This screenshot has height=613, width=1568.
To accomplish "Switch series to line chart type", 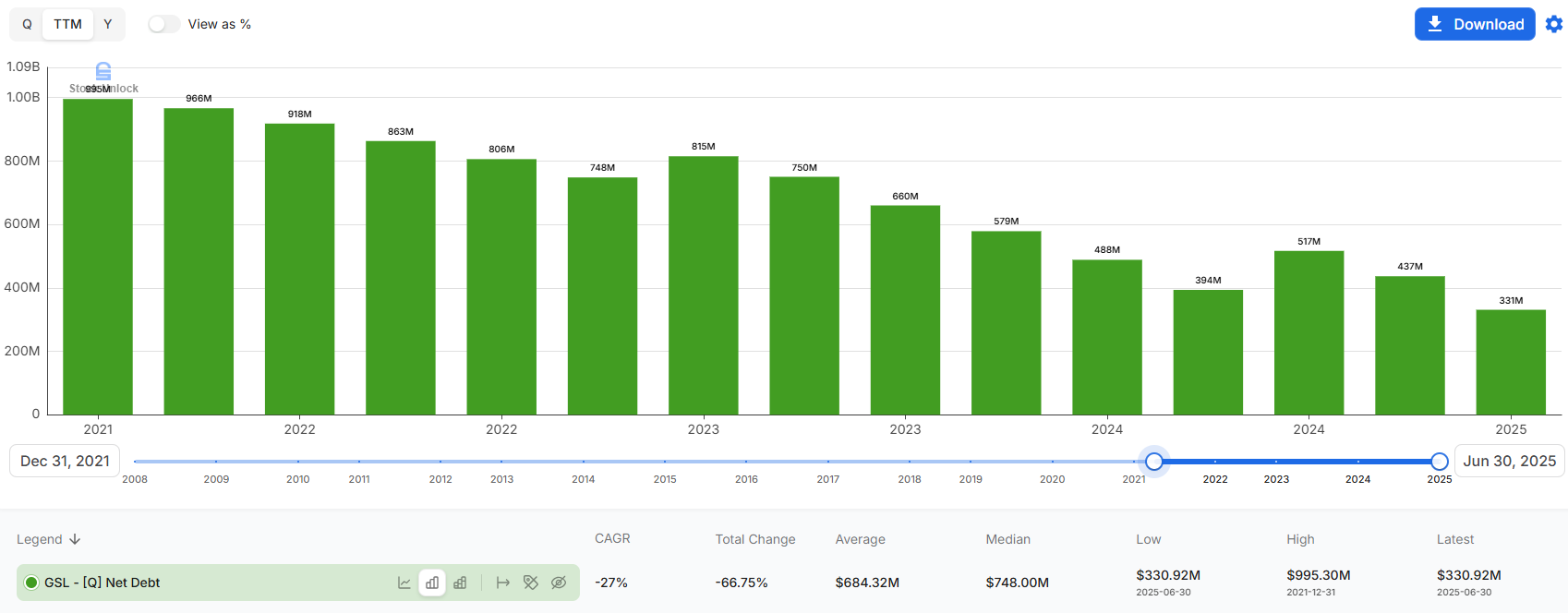I will pyautogui.click(x=404, y=583).
